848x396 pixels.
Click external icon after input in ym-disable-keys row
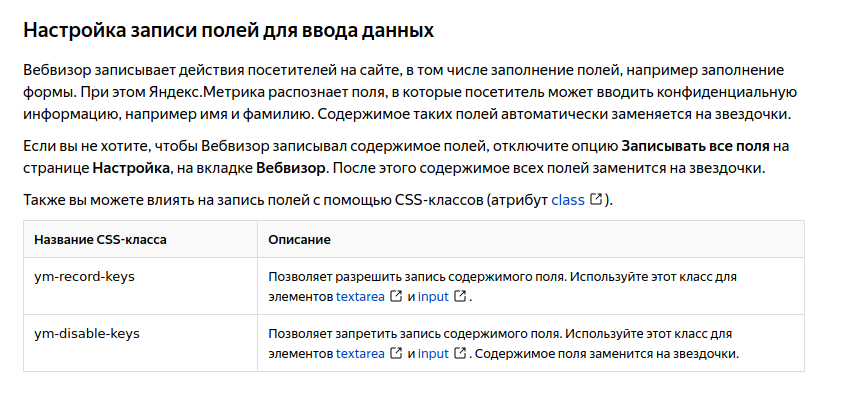(x=460, y=353)
